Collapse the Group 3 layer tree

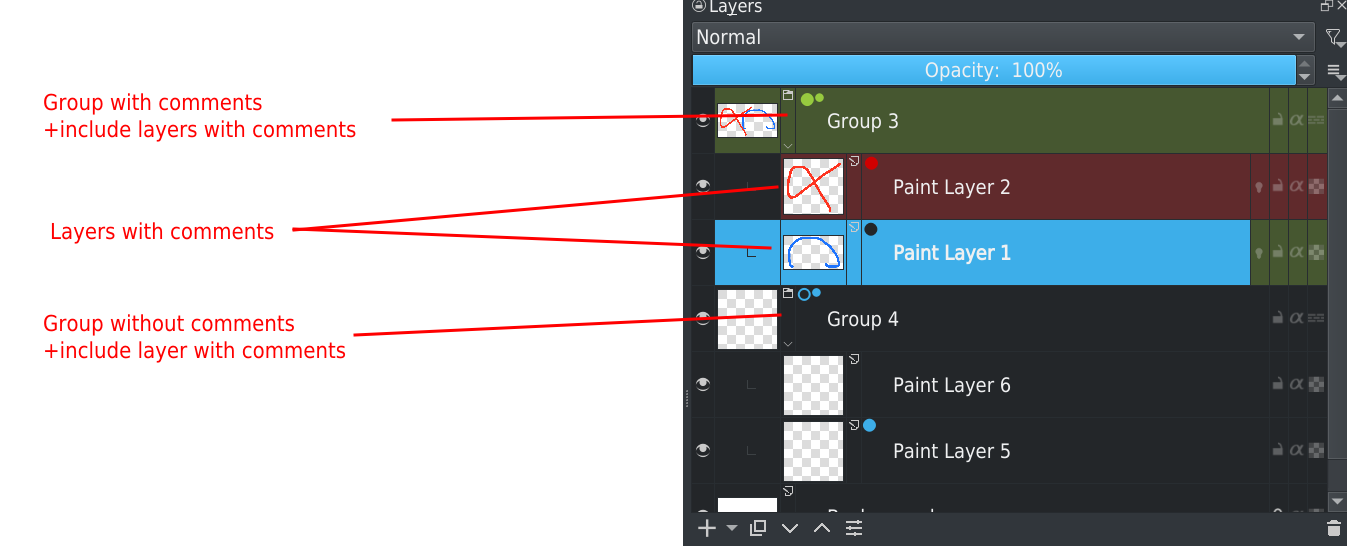pyautogui.click(x=788, y=145)
